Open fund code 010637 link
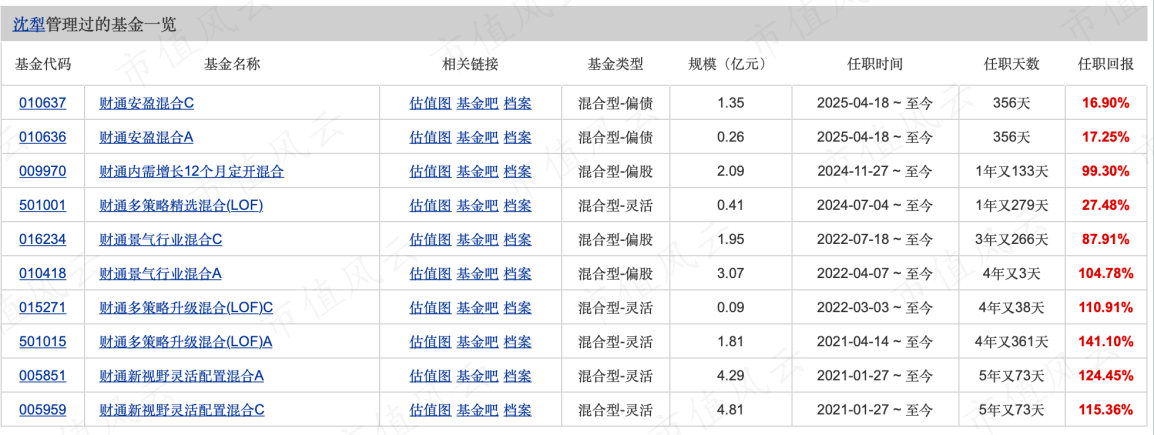The image size is (1154, 435). (x=42, y=102)
